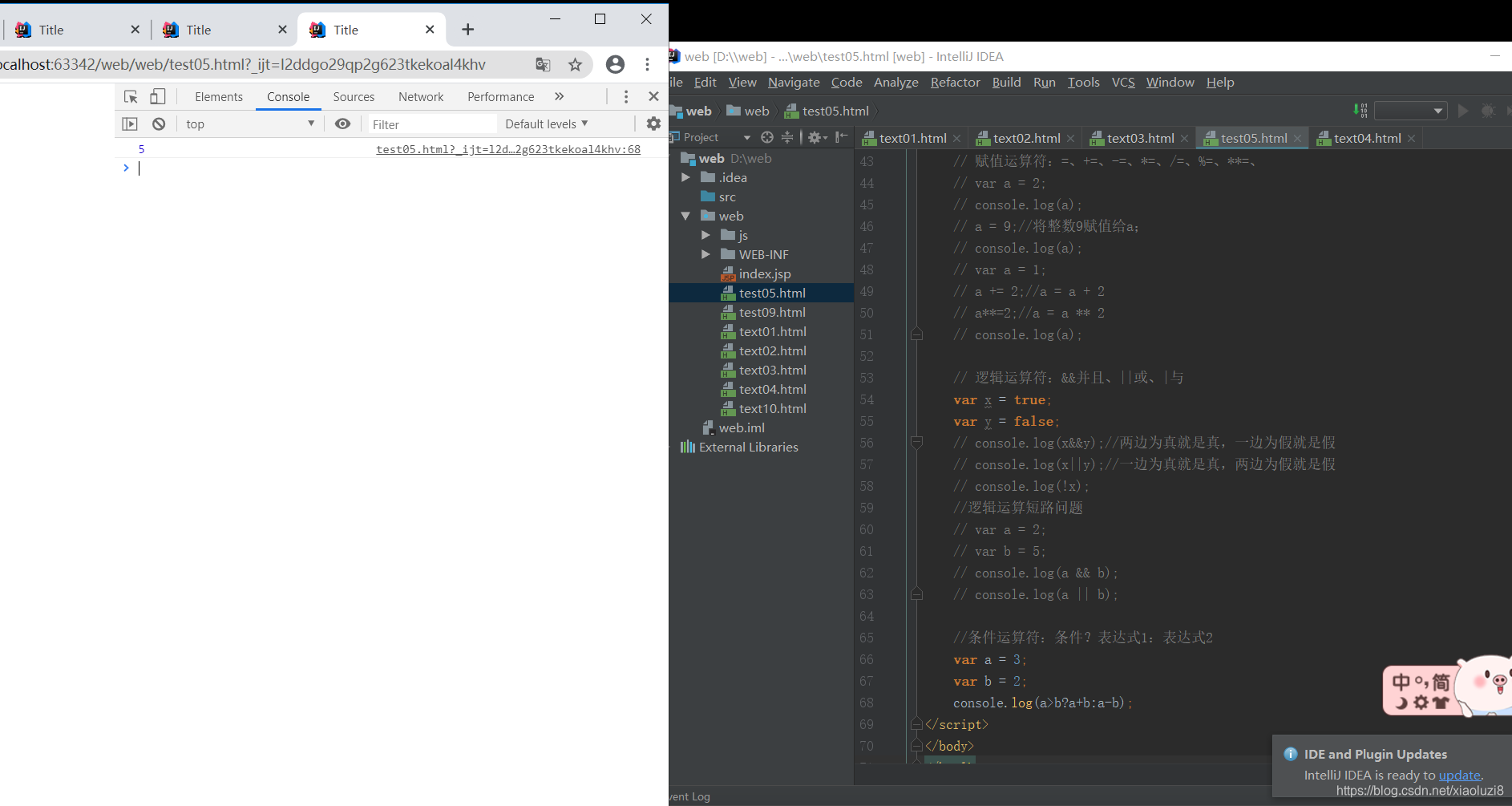
Task: Open the console settings gear
Action: 653,124
